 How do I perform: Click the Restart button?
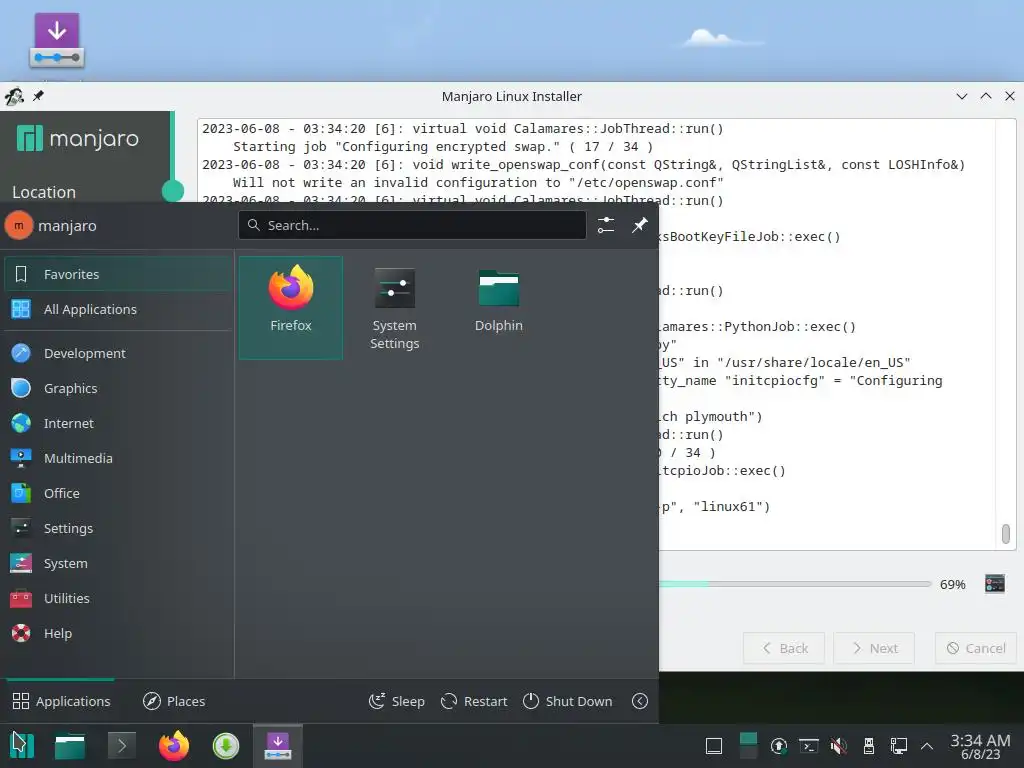pyautogui.click(x=474, y=701)
